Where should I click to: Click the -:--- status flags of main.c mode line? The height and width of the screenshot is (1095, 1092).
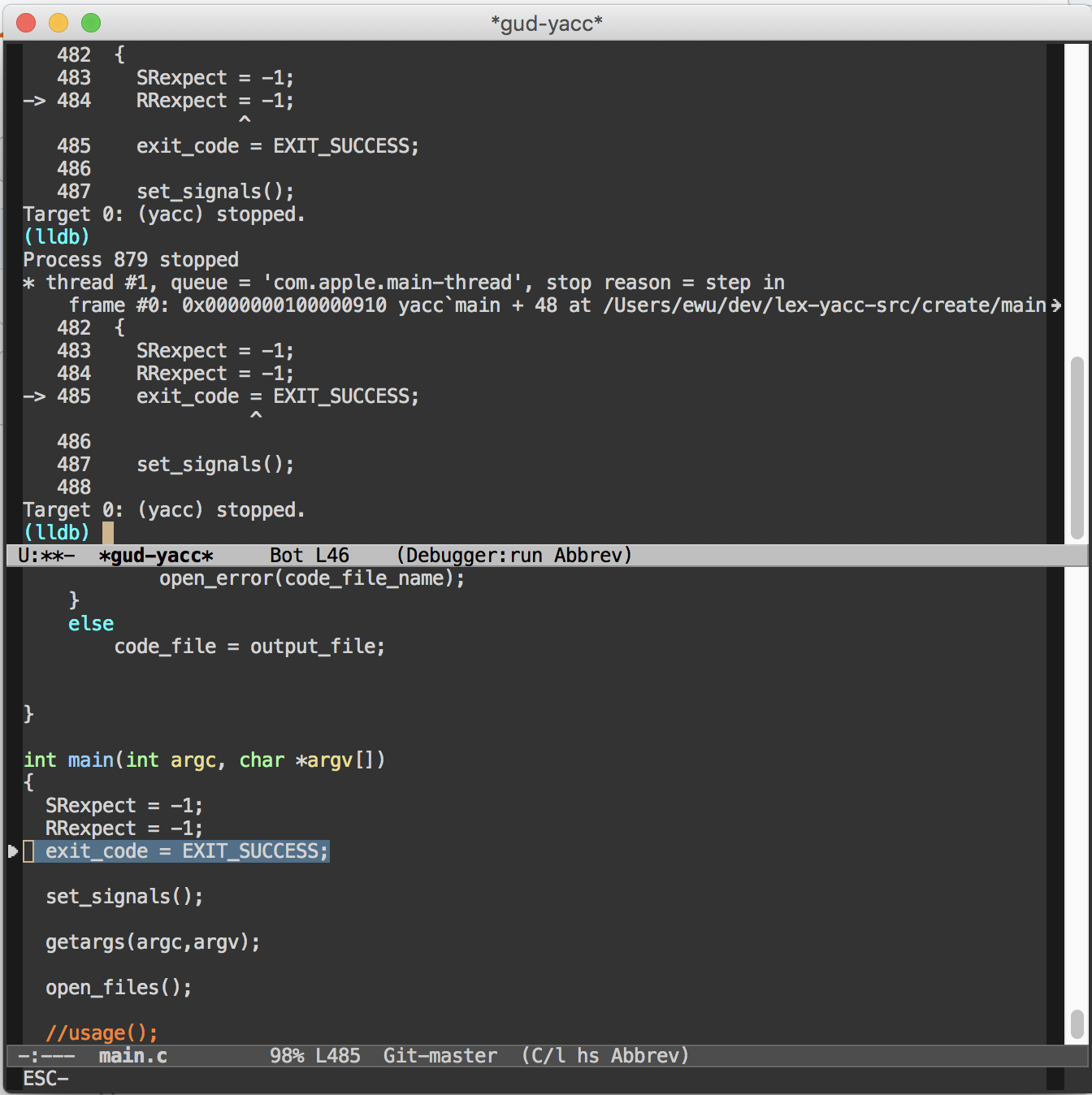46,1056
